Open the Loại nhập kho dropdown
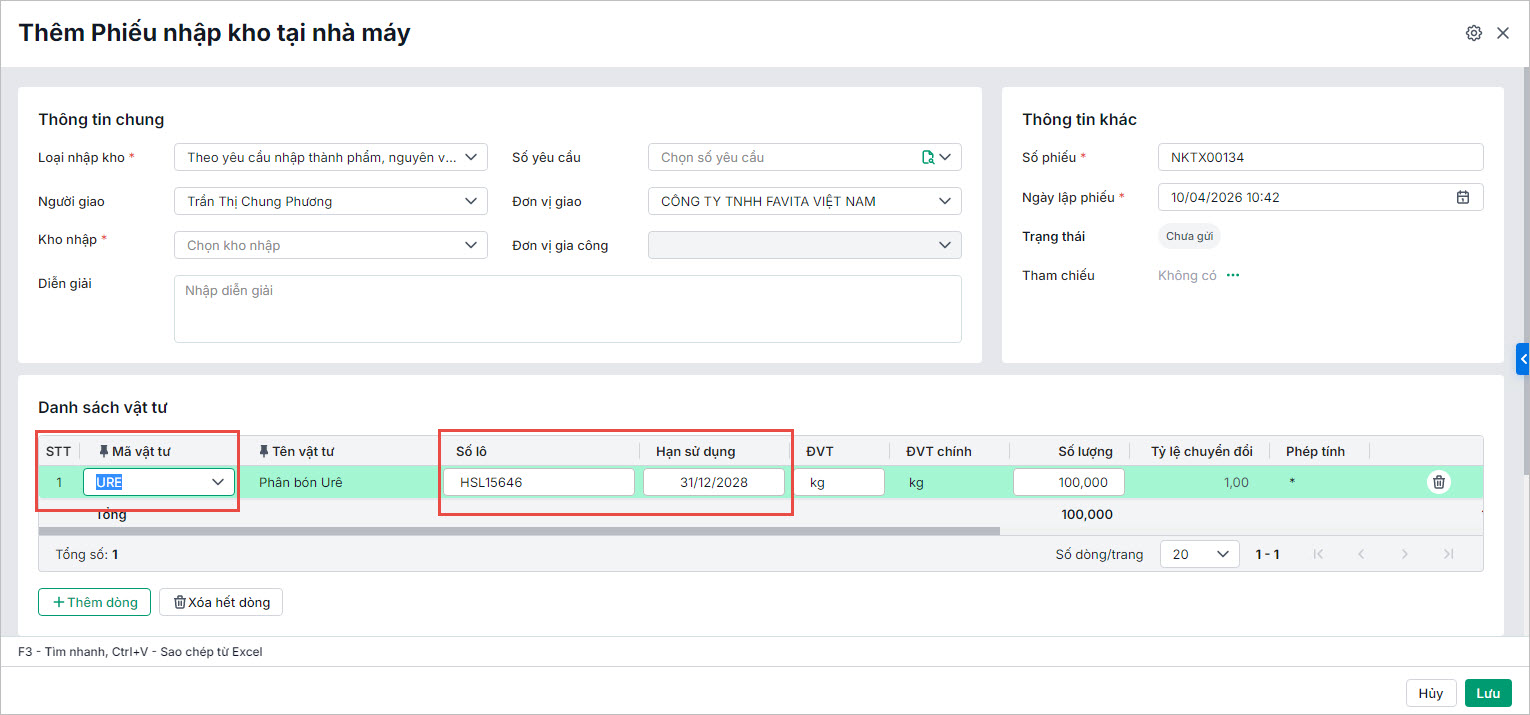Image resolution: width=1530 pixels, height=715 pixels. click(330, 157)
